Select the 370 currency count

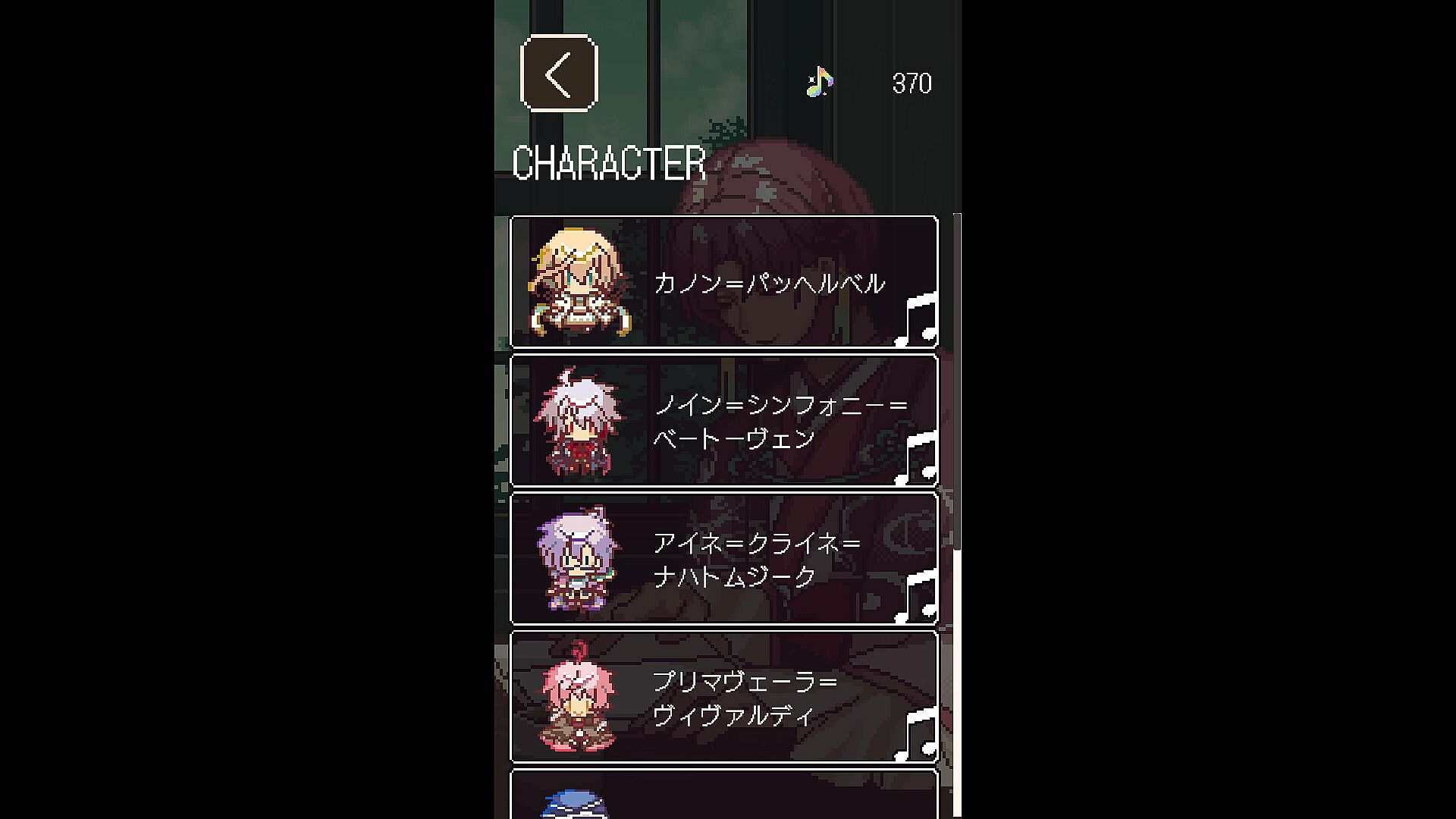(912, 83)
